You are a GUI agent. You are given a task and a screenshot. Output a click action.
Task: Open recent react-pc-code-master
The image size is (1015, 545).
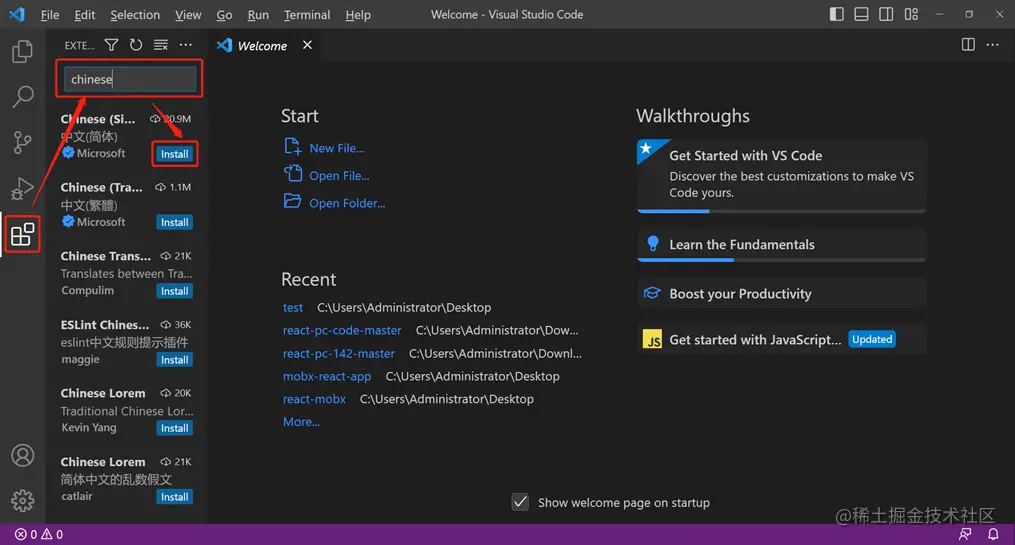(x=342, y=330)
